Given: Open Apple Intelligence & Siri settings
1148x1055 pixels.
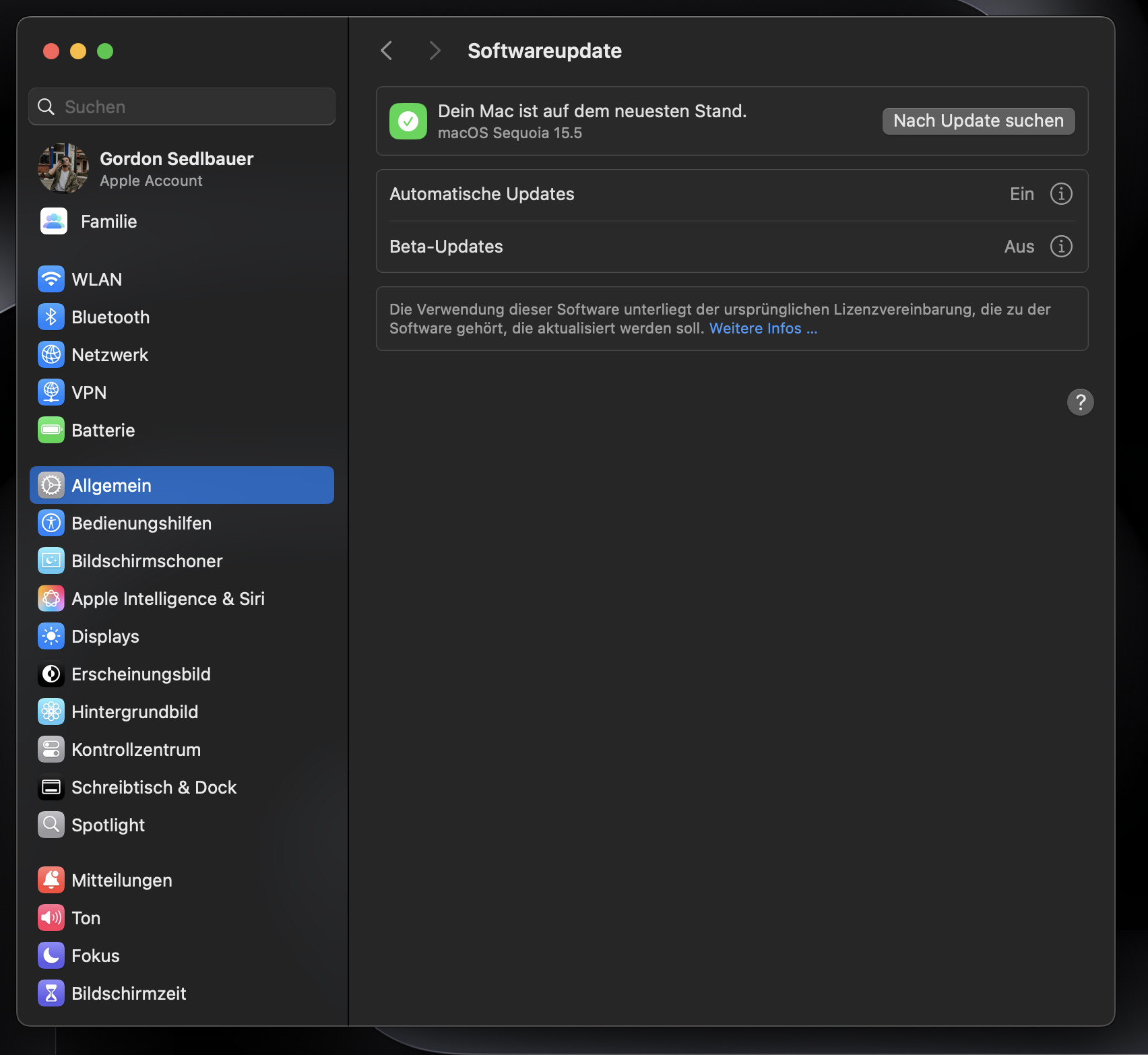Looking at the screenshot, I should 168,598.
